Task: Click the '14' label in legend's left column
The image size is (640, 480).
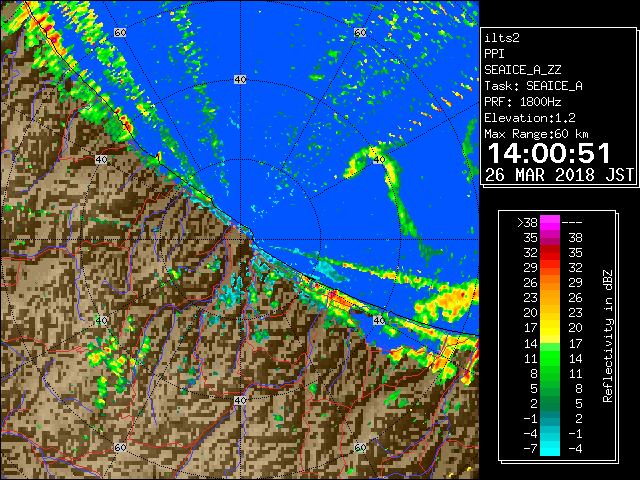Action: click(x=531, y=343)
